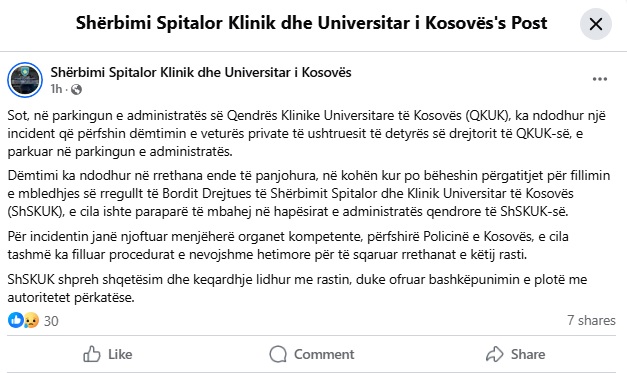The image size is (627, 373).
Task: Click the speech bubble icon beside Comment
Action: pos(278,354)
